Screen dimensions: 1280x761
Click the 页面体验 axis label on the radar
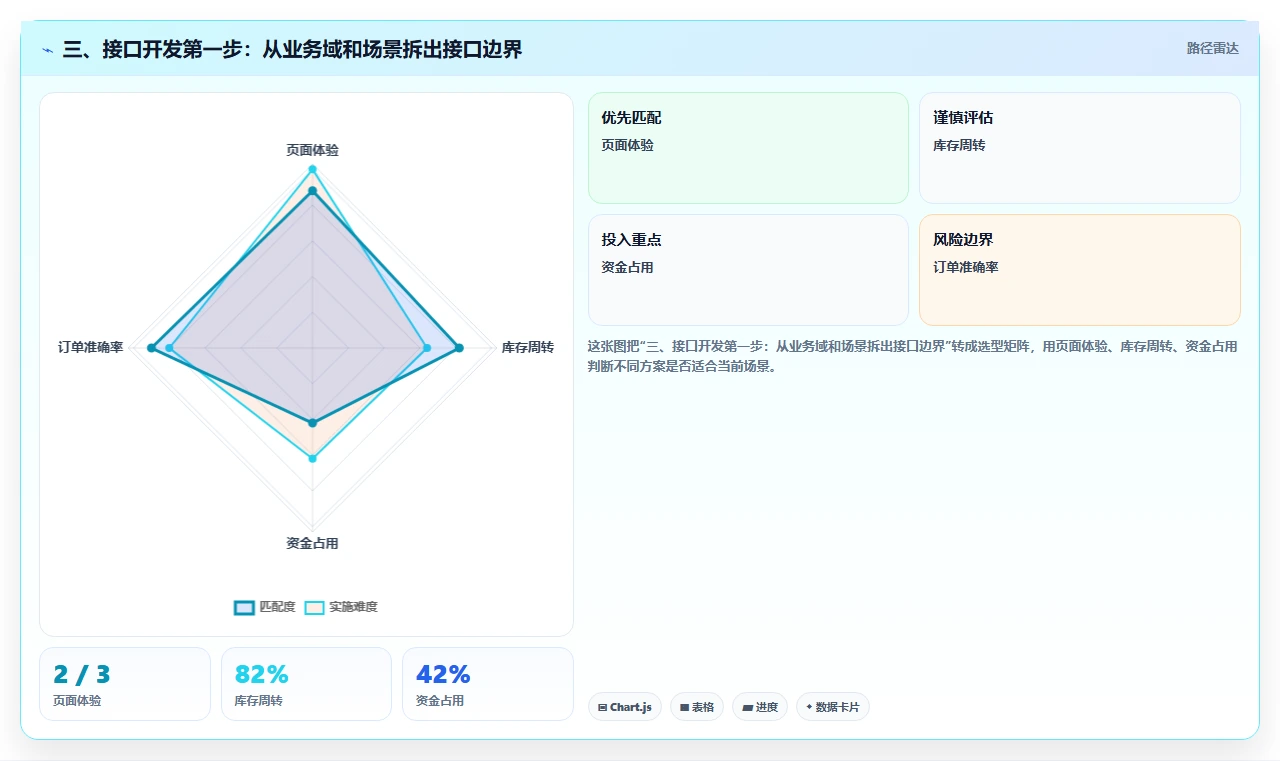pos(312,150)
